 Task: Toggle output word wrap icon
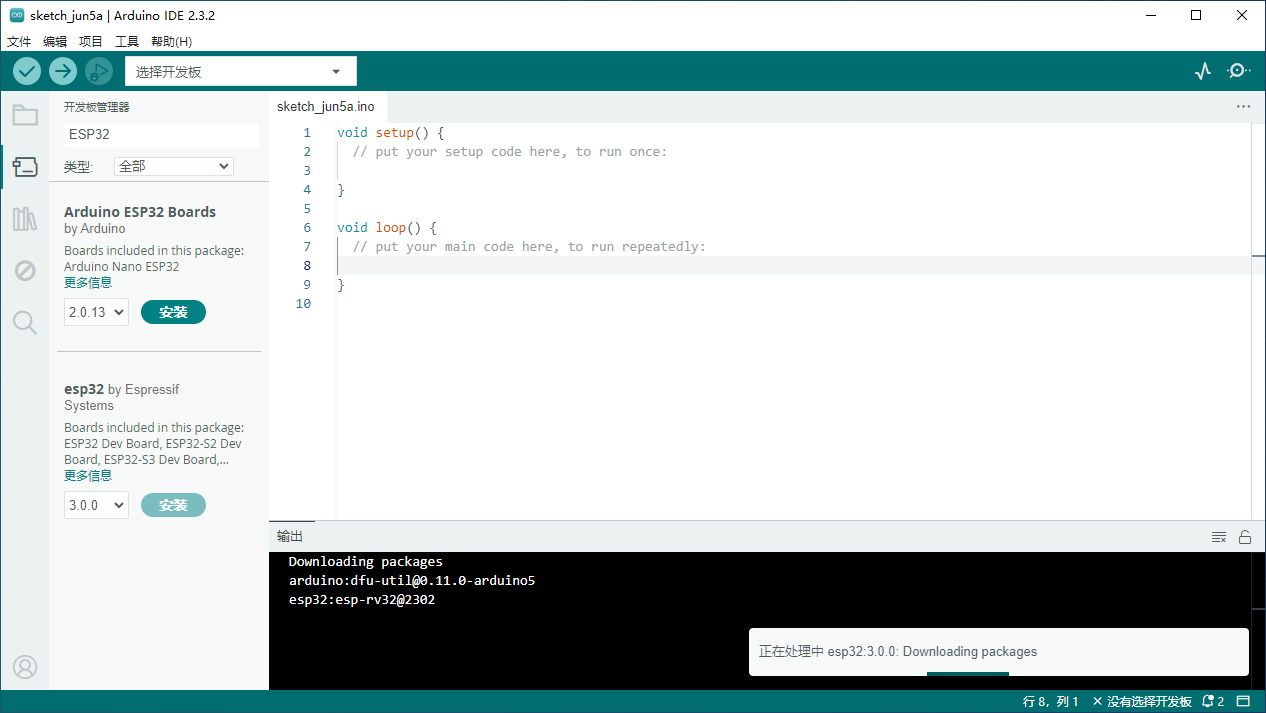pyautogui.click(x=1219, y=537)
